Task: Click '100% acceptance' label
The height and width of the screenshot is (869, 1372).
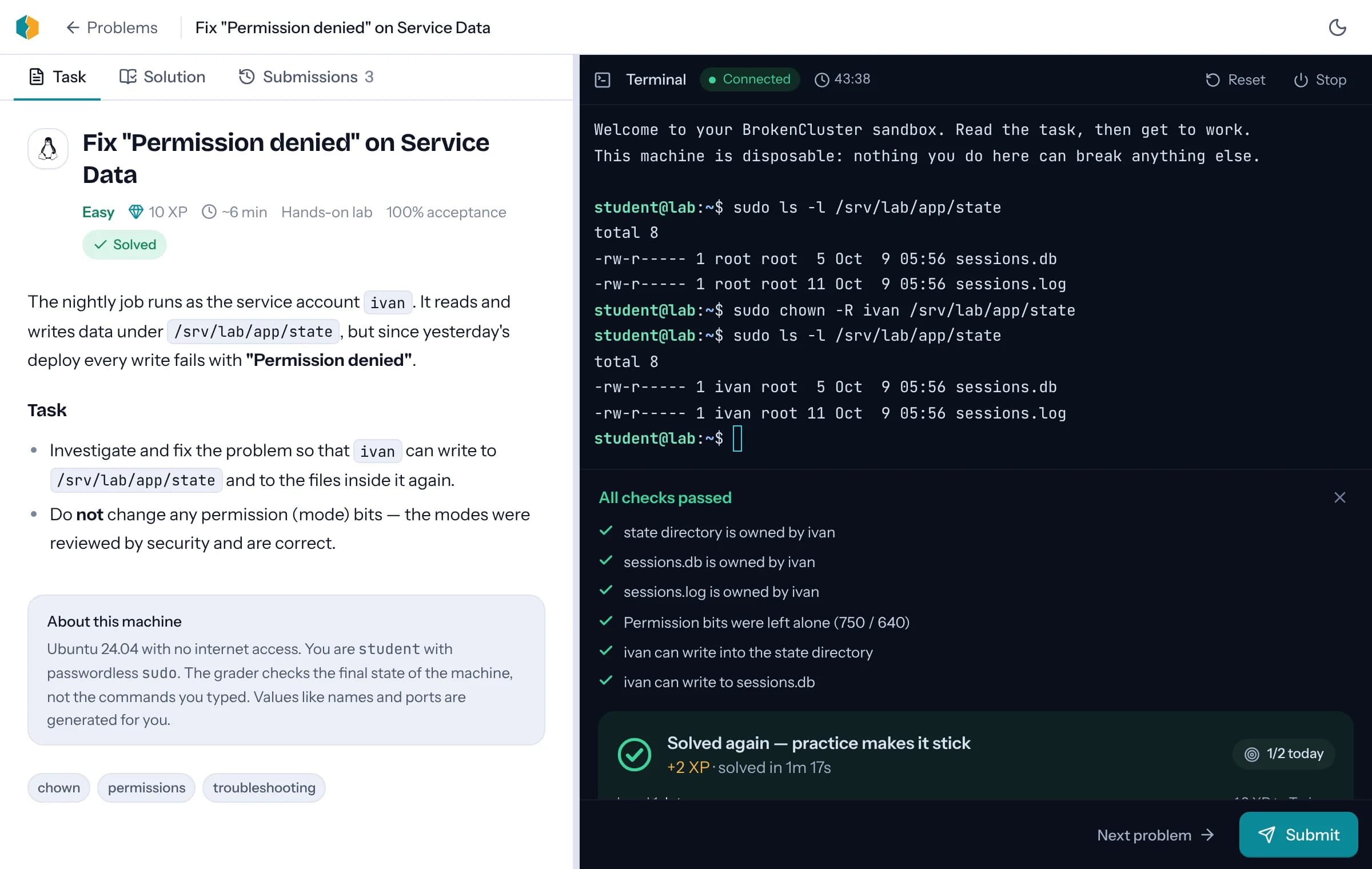Action: coord(446,212)
